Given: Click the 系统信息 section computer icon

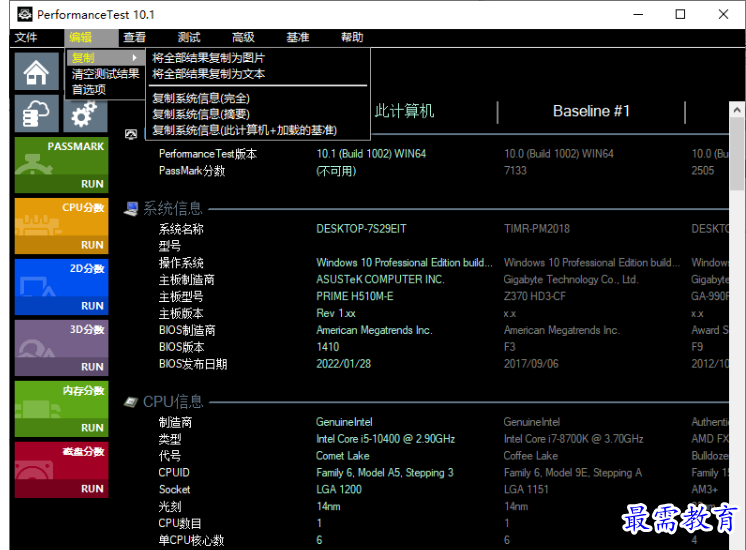Looking at the screenshot, I should (131, 208).
